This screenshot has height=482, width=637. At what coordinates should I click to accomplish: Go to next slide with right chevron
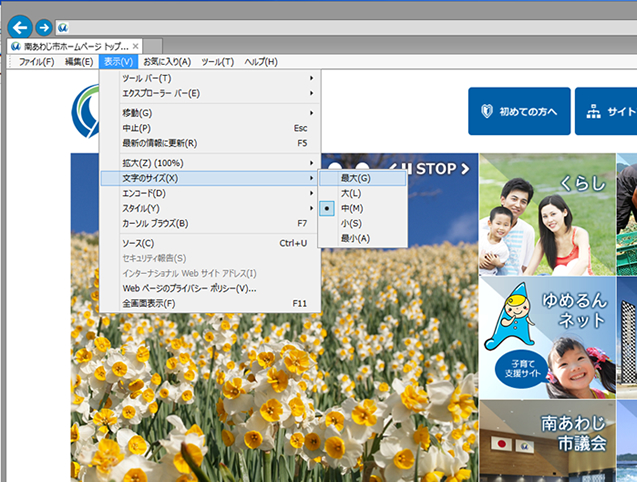(465, 169)
